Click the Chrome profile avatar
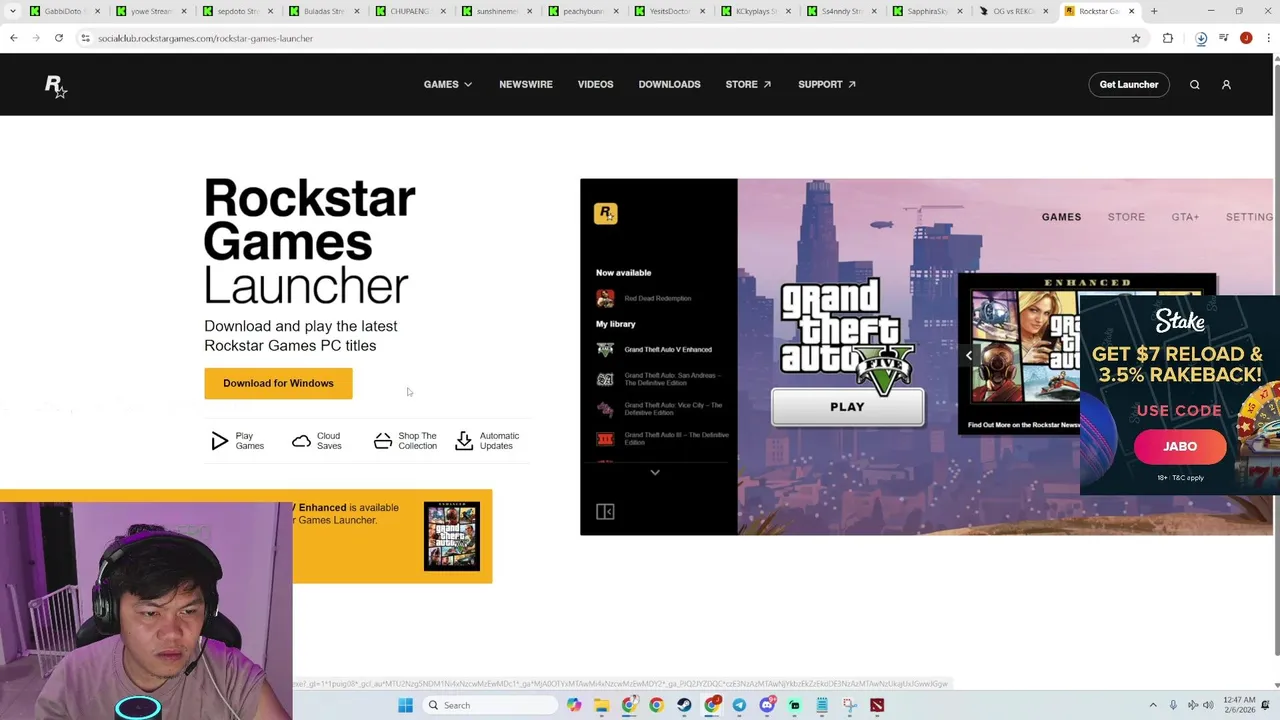Image resolution: width=1280 pixels, height=720 pixels. (x=1246, y=38)
